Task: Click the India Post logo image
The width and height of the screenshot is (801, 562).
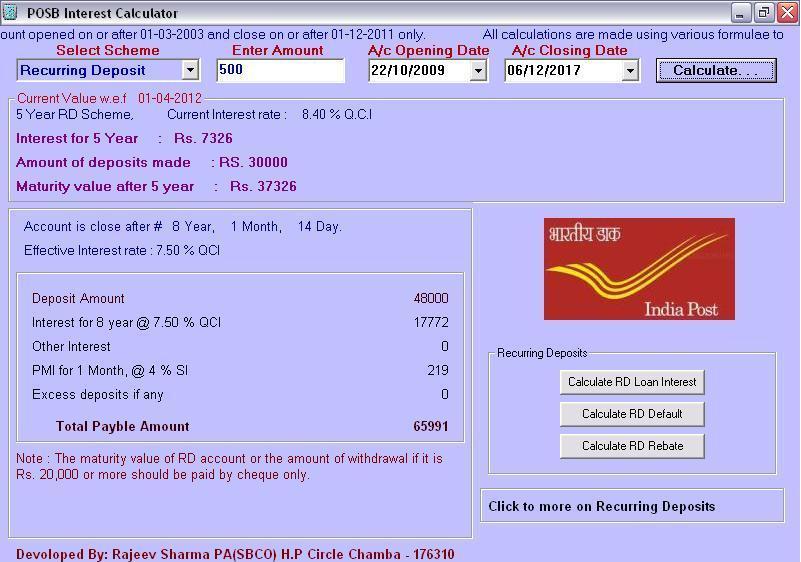Action: (639, 269)
